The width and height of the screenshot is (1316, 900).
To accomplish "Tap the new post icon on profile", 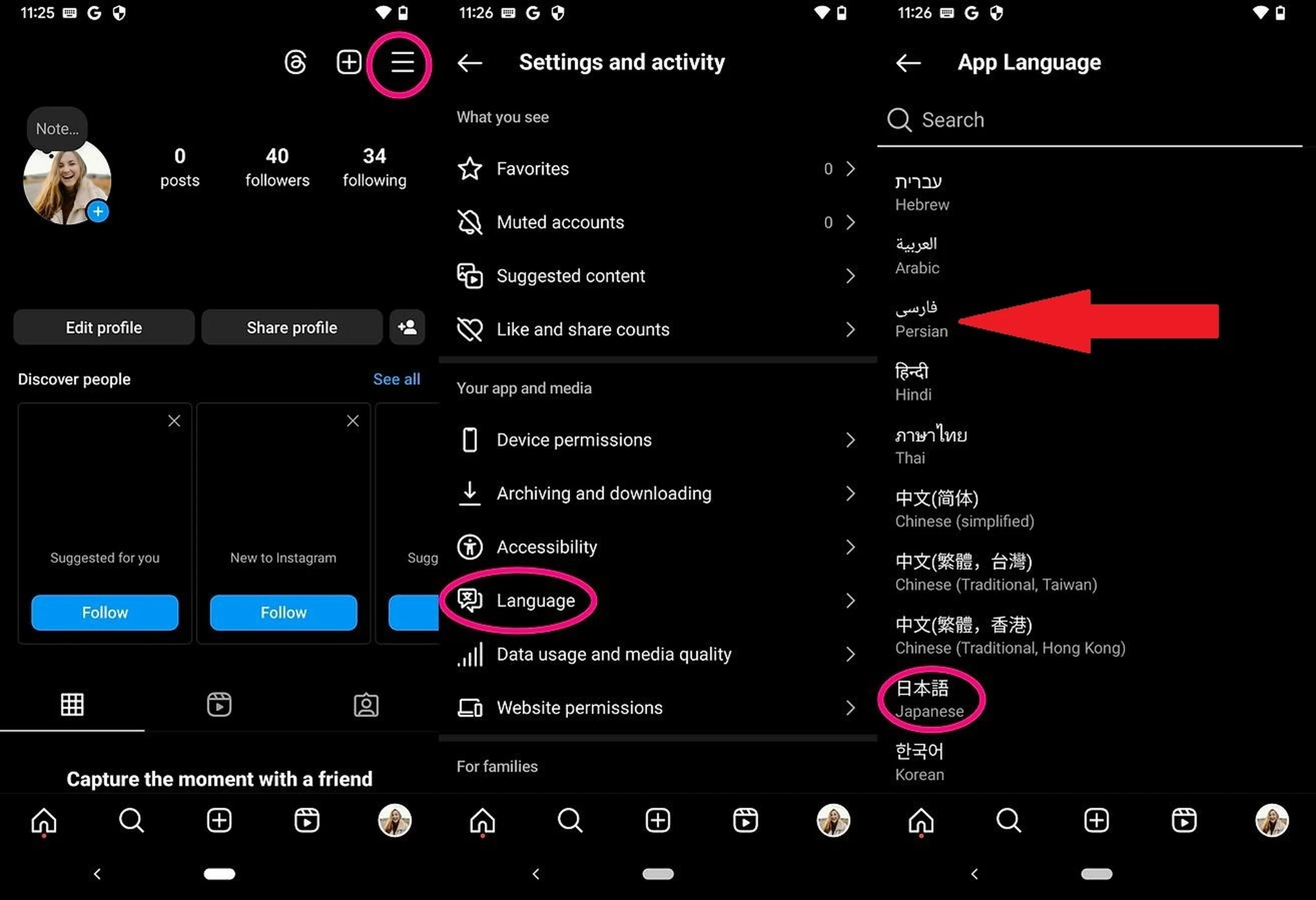I will pos(349,62).
